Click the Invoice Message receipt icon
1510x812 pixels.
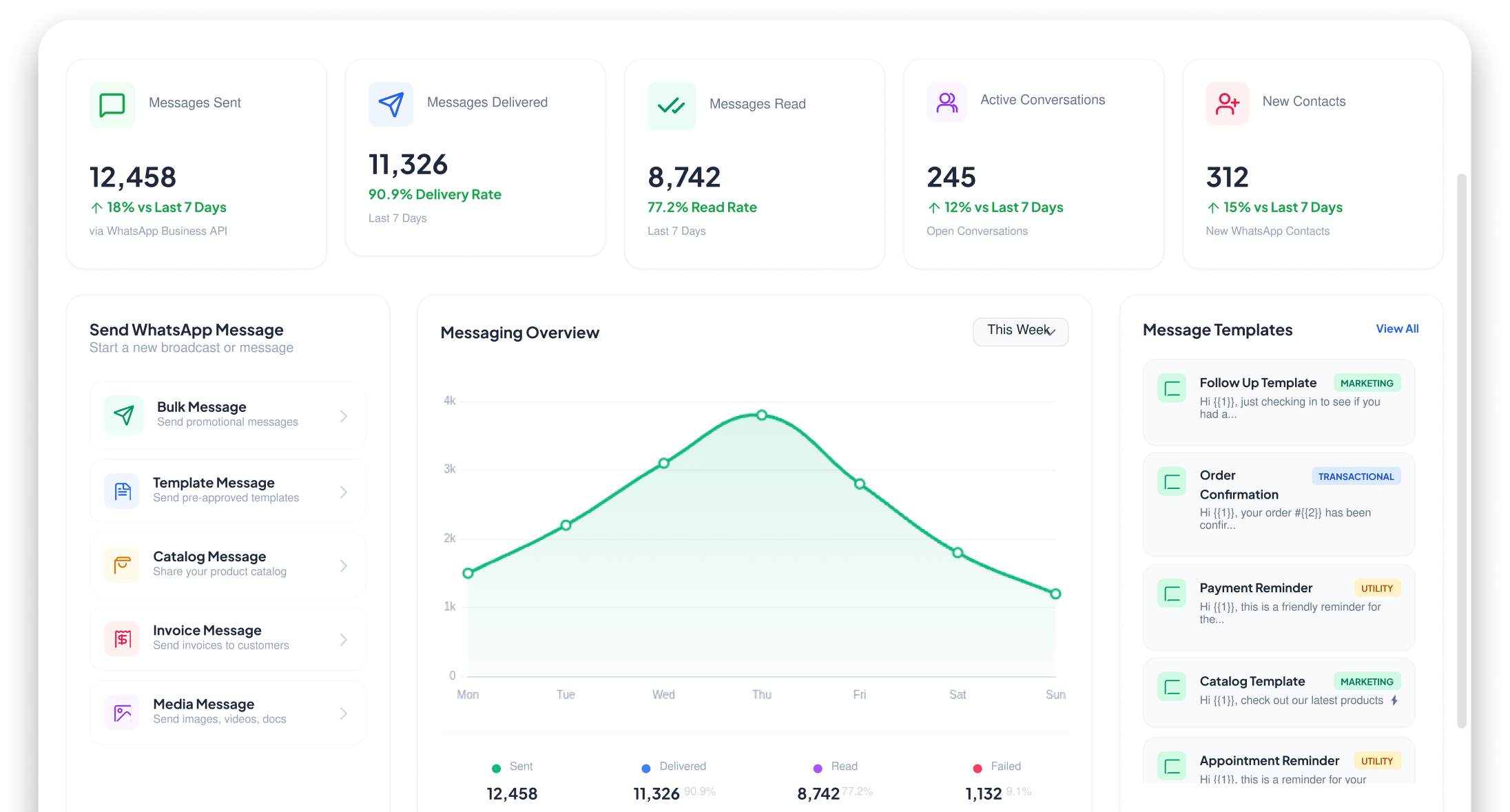click(122, 638)
